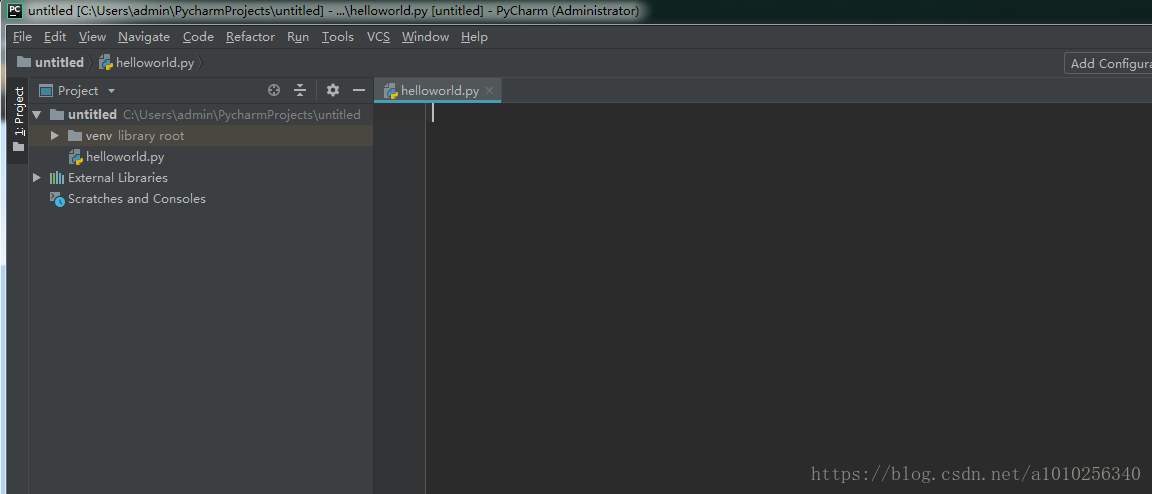Click the locate/scroll from source icon
1152x494 pixels.
[x=274, y=90]
